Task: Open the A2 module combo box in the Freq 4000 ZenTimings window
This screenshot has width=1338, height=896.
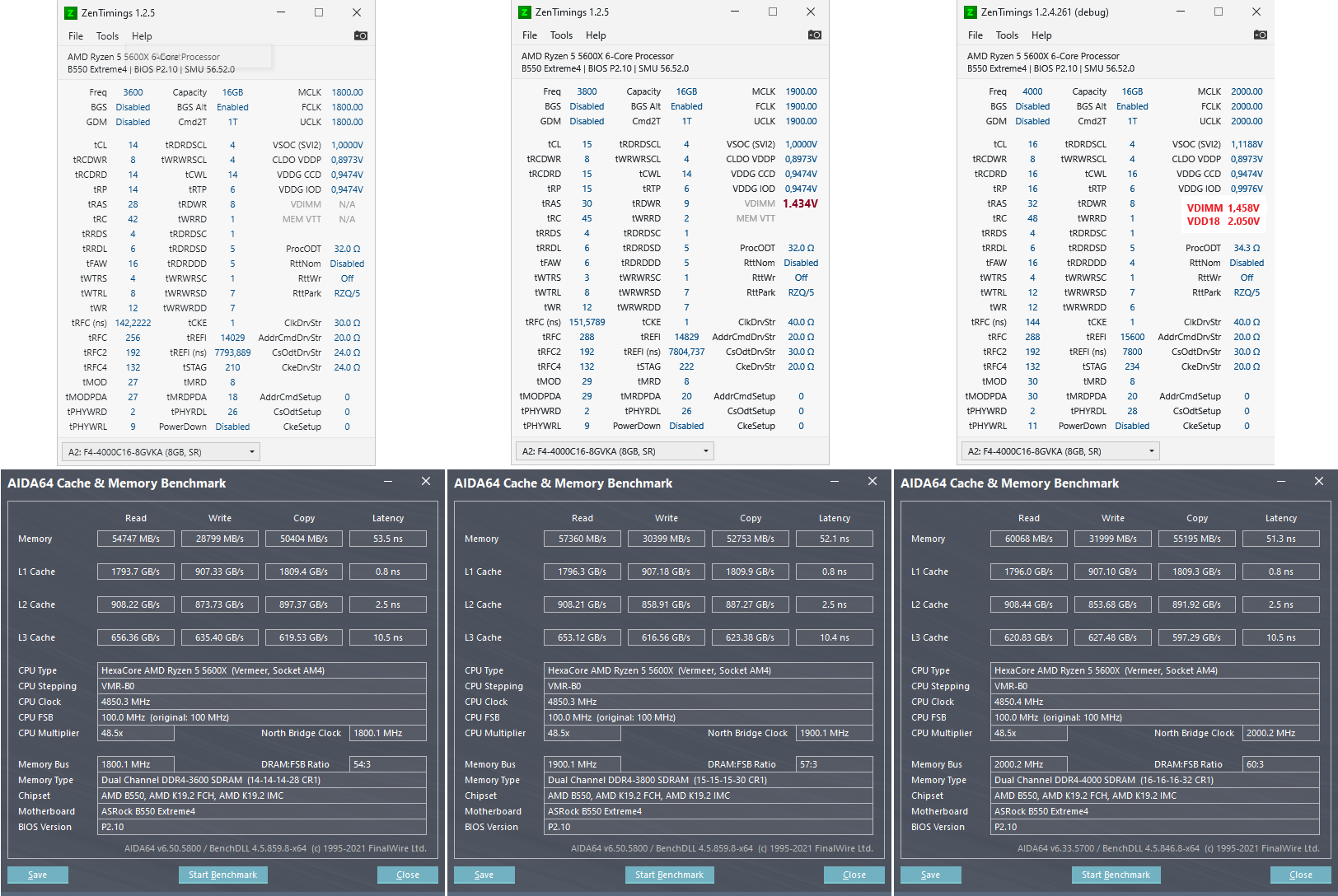Action: (x=1060, y=451)
